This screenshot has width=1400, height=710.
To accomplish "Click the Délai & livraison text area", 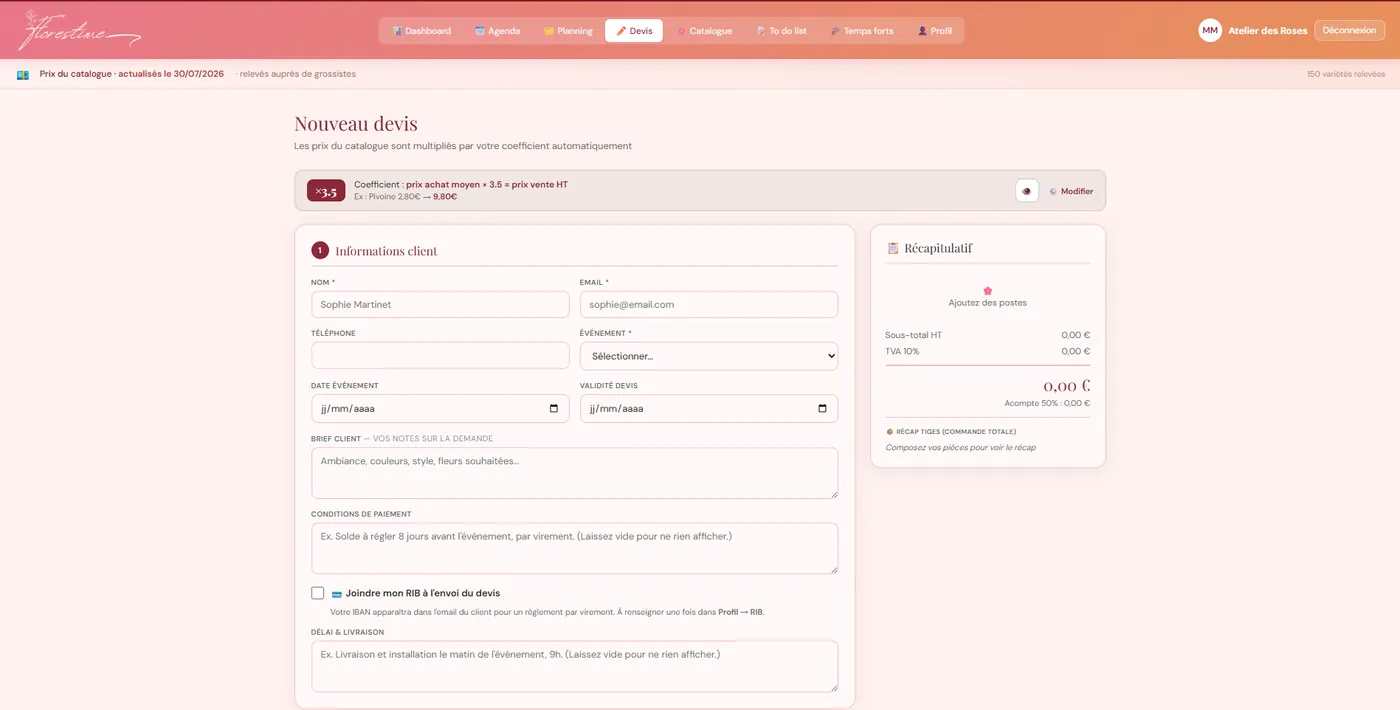I will point(575,666).
